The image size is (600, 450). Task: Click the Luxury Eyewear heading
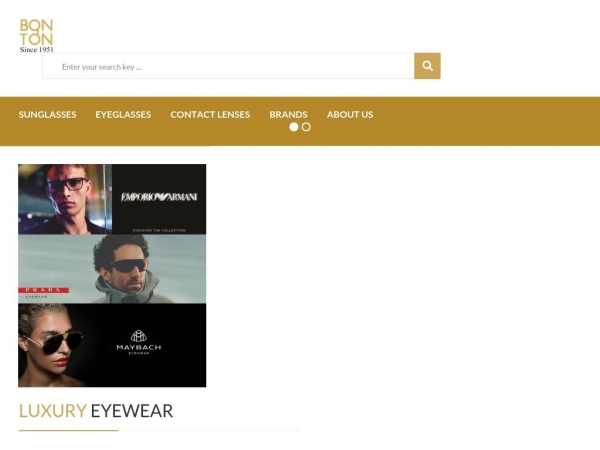point(96,411)
